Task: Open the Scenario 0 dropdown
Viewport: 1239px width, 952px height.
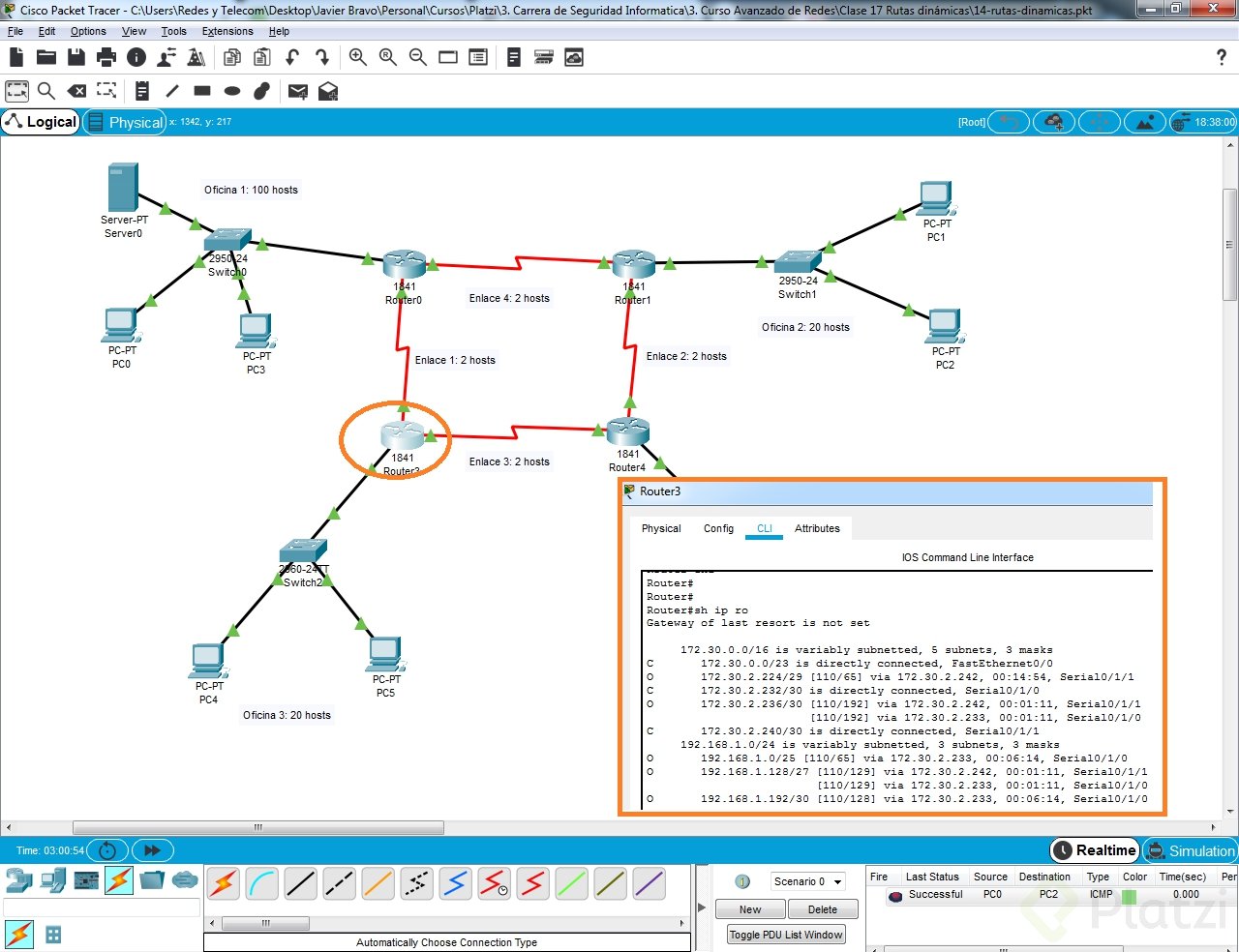Action: [807, 881]
